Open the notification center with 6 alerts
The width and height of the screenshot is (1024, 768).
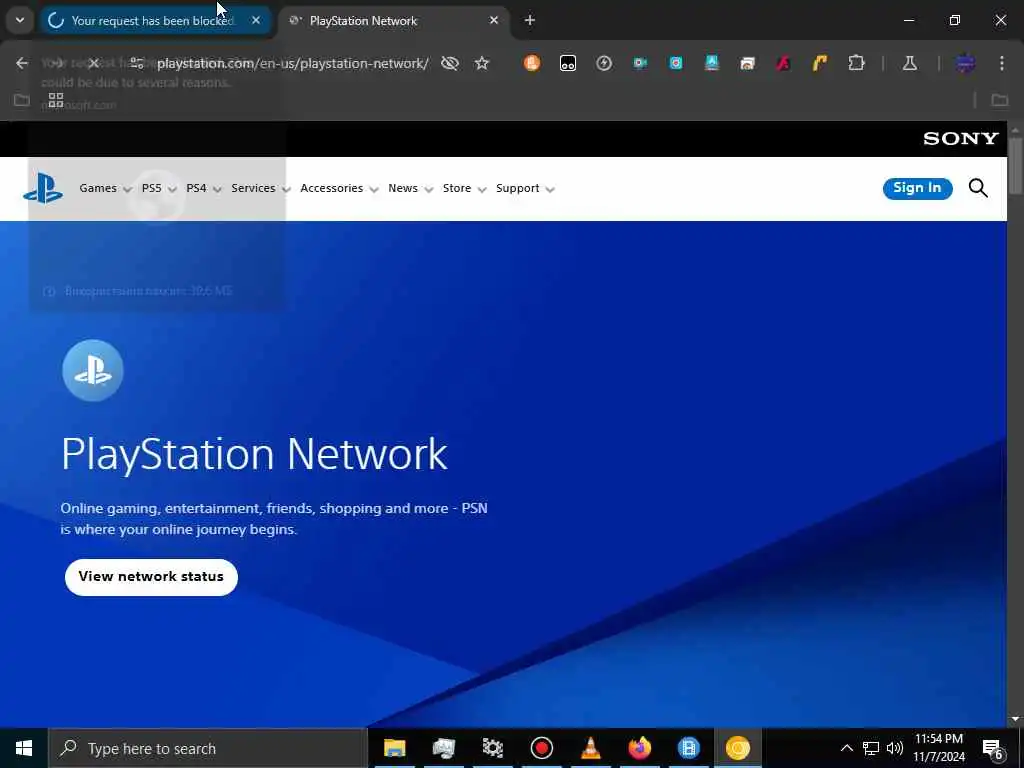click(993, 748)
